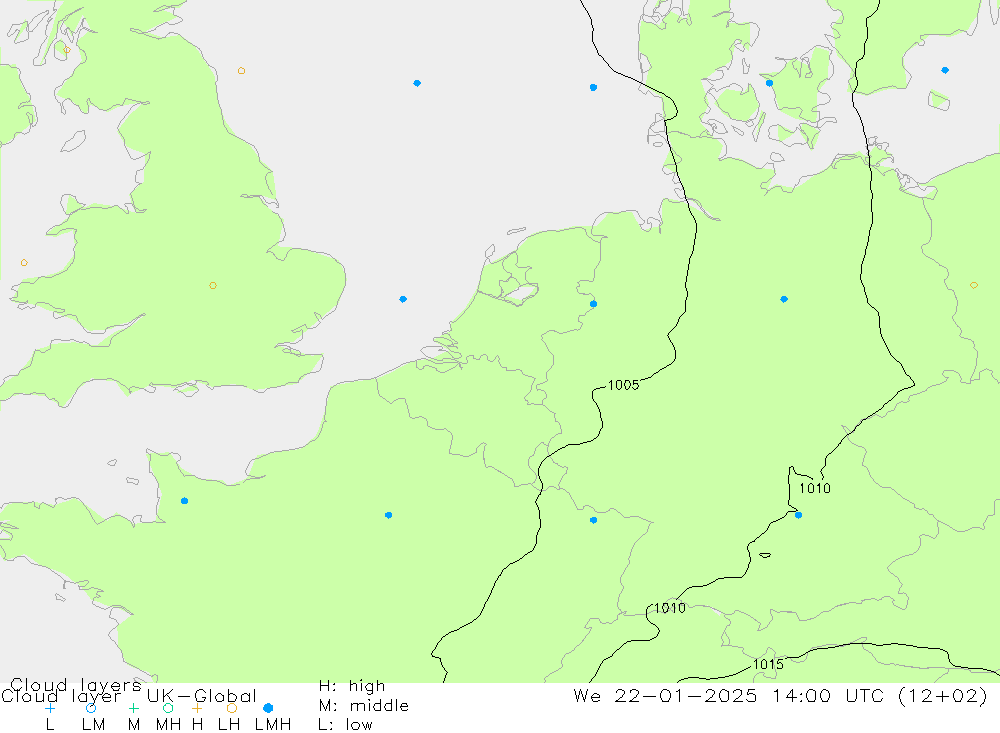
Task: Click the filled blue LMH legend dot
Action: (x=268, y=708)
